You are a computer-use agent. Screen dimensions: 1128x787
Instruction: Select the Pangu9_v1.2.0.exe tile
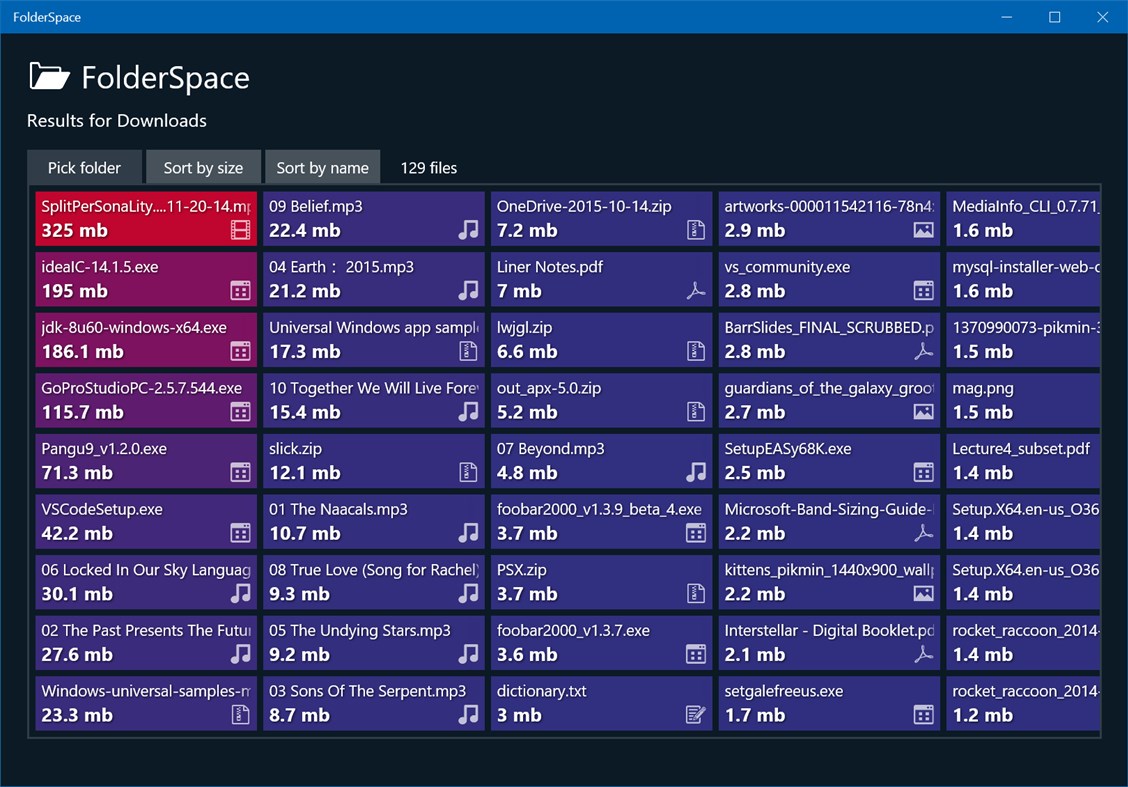[x=145, y=460]
